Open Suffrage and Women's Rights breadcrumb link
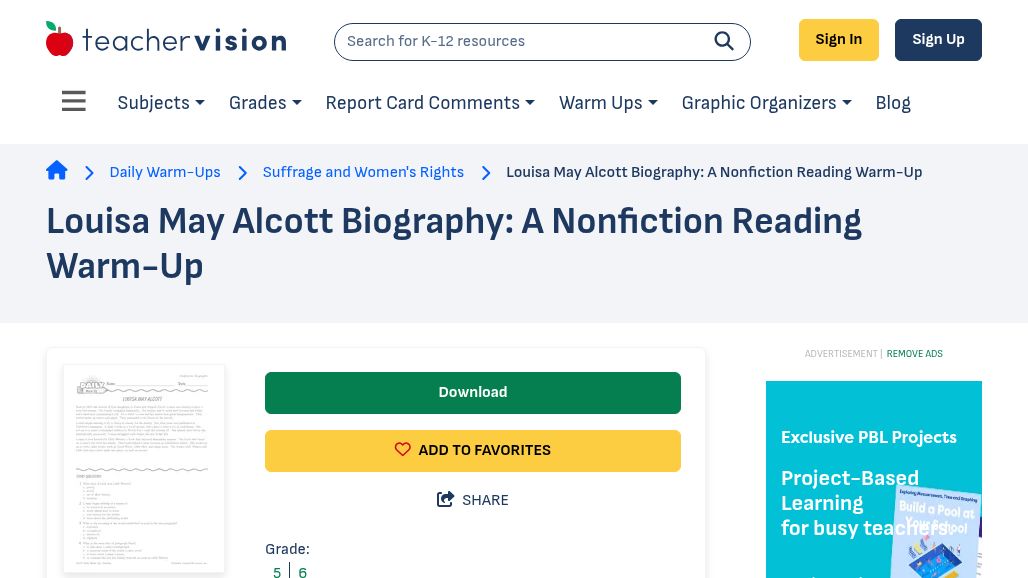The width and height of the screenshot is (1028, 578). coord(363,172)
